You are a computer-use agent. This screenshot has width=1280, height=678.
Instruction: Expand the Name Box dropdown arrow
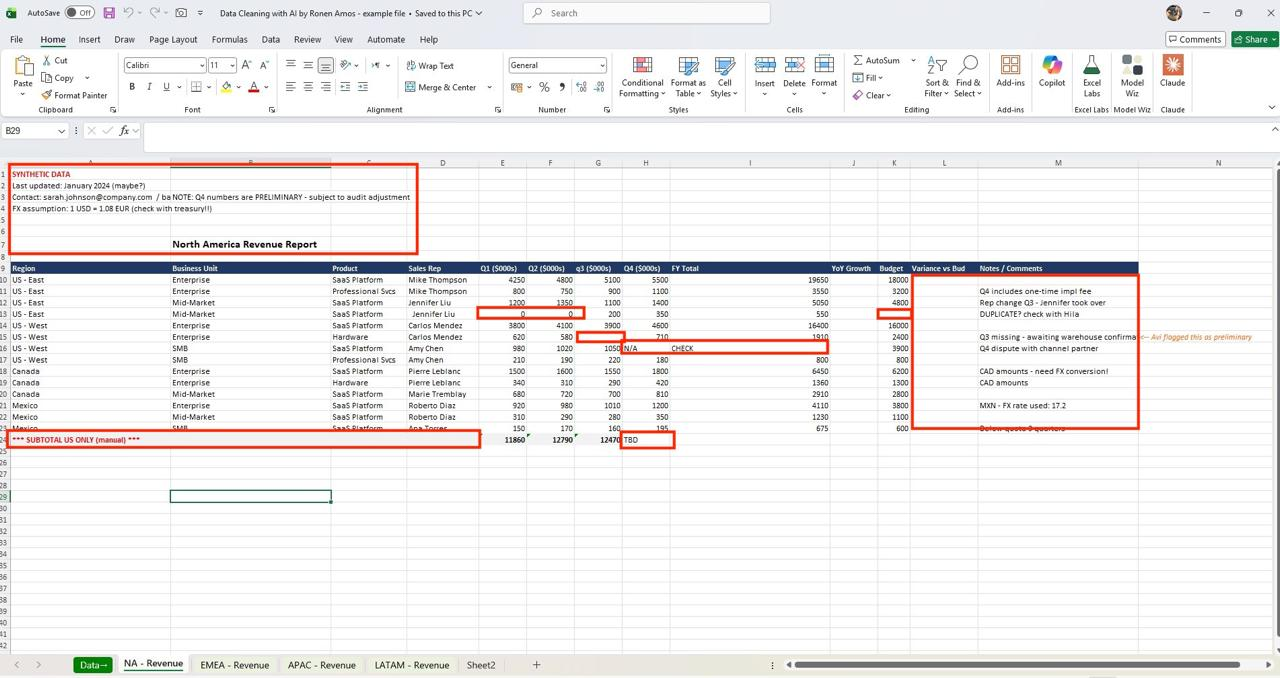[x=61, y=131]
